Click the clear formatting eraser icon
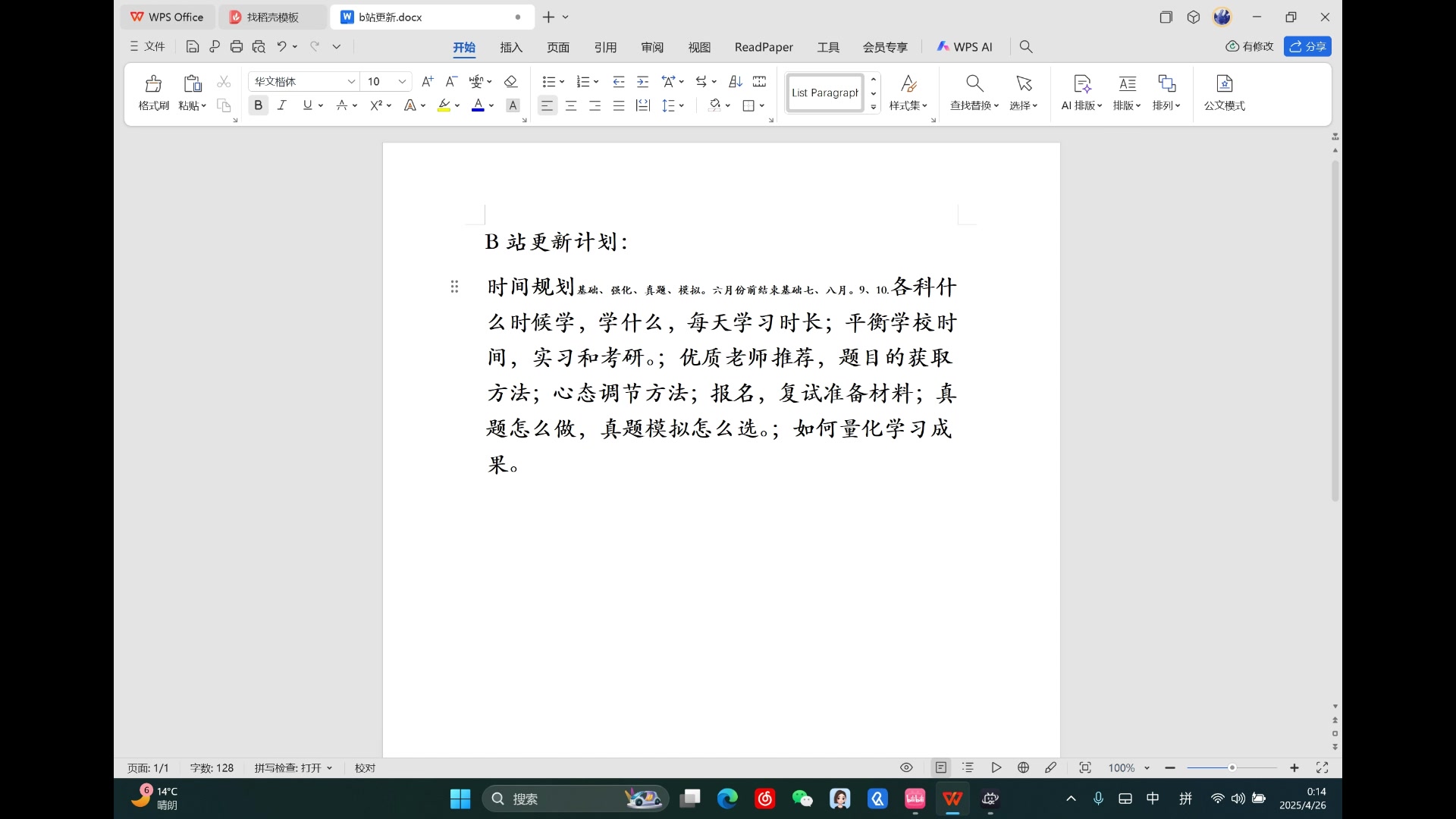The width and height of the screenshot is (1456, 819). [510, 81]
